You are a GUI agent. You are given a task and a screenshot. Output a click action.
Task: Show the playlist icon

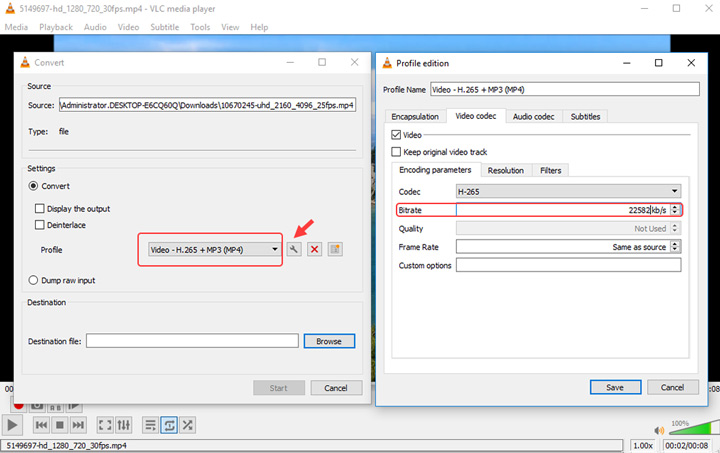pyautogui.click(x=150, y=425)
